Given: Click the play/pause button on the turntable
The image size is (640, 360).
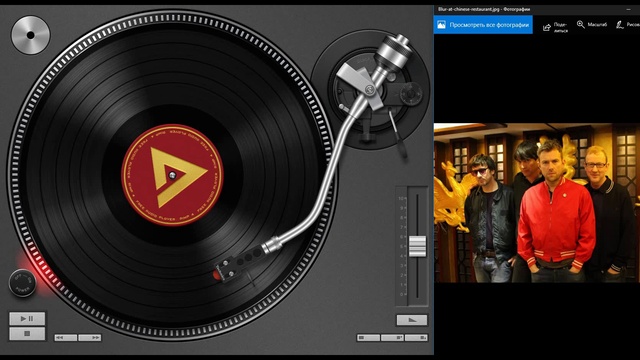Looking at the screenshot, I should 27,318.
